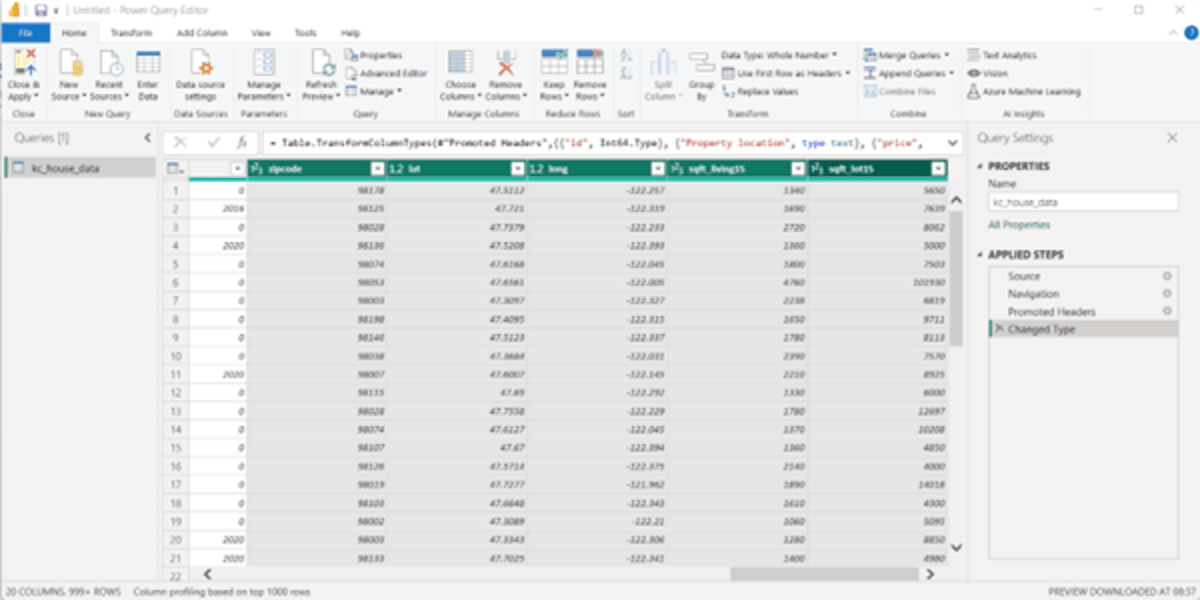Open the sqft_living15 column filter dropdown
The width and height of the screenshot is (1200, 600).
(x=797, y=169)
